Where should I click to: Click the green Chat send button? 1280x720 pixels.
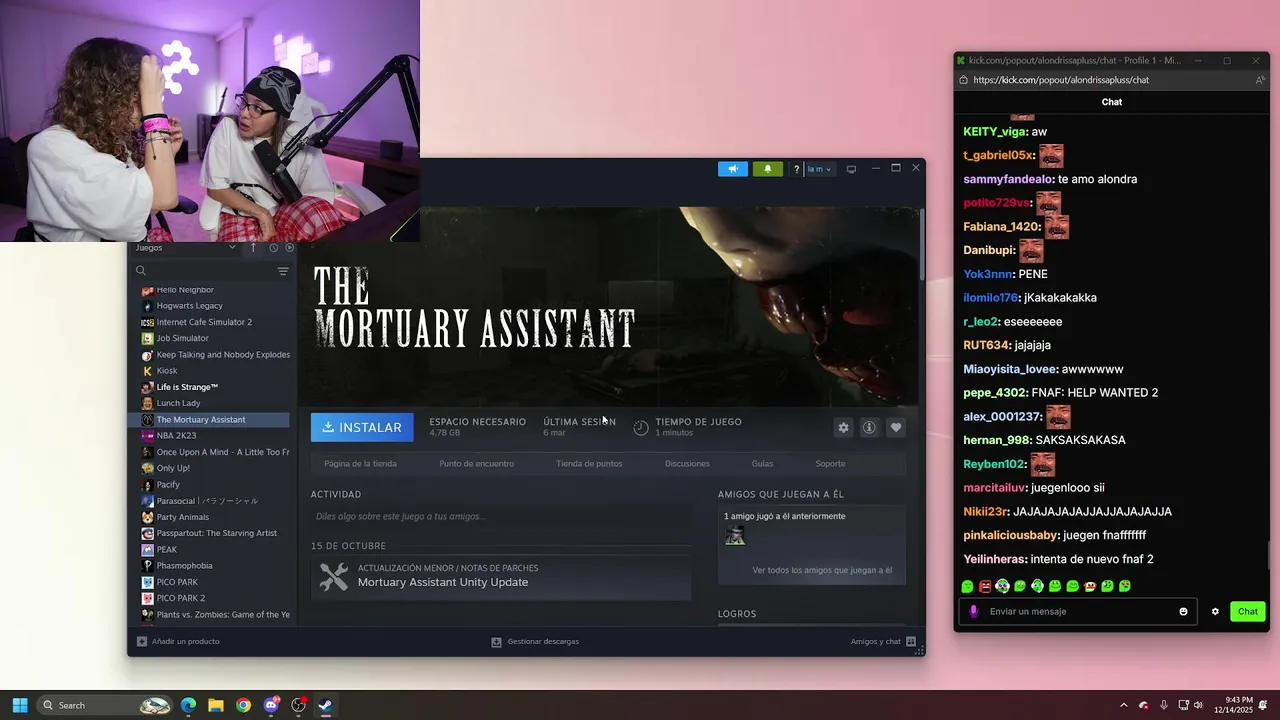tap(1248, 611)
